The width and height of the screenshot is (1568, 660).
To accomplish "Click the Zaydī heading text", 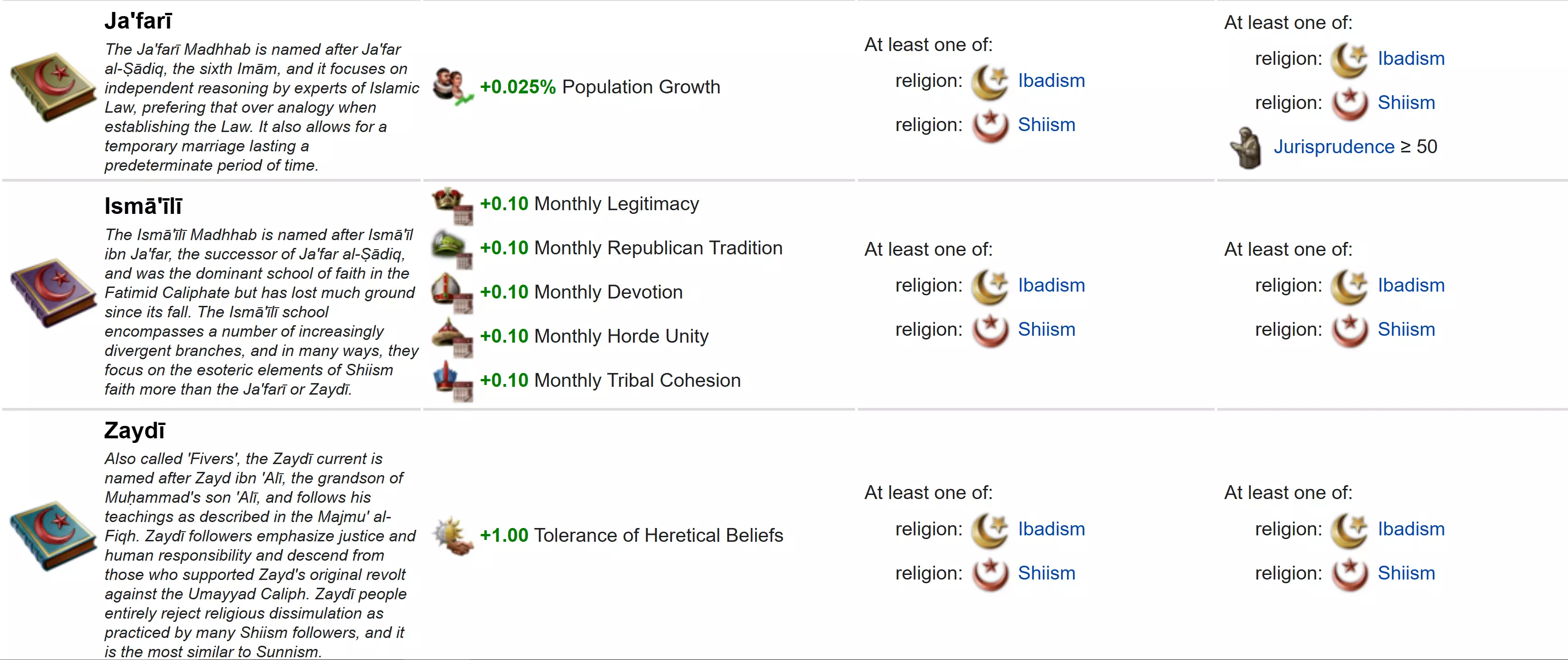I will [x=135, y=430].
